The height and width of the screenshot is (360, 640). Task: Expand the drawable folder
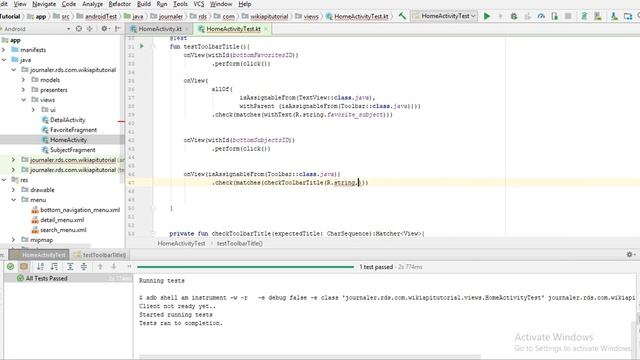tap(14, 190)
